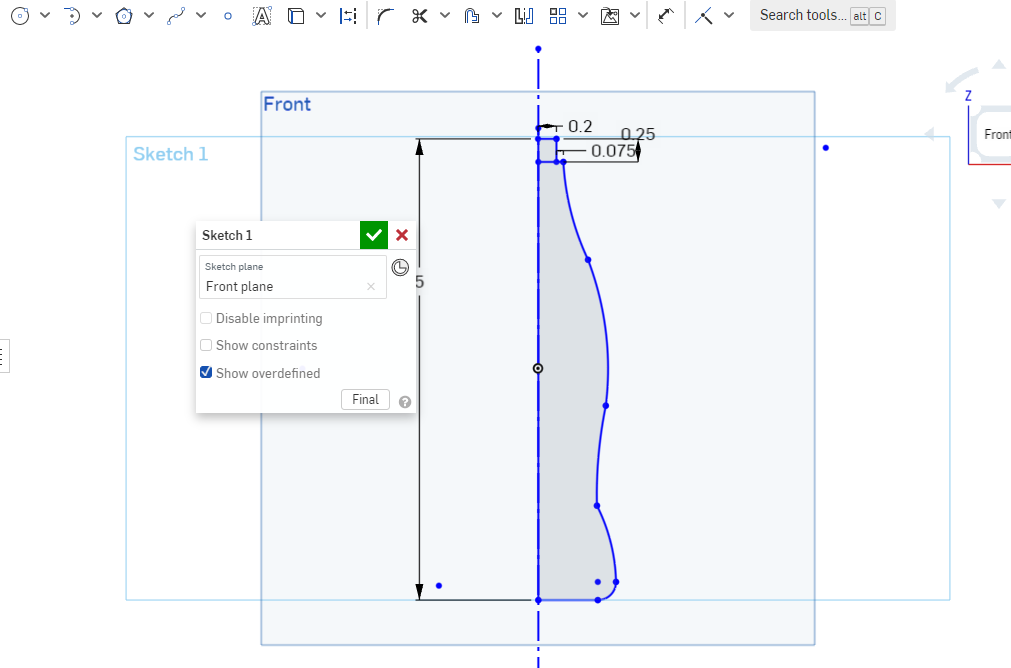Image resolution: width=1011 pixels, height=668 pixels.
Task: Open the Sketch Text tool
Action: (262, 15)
